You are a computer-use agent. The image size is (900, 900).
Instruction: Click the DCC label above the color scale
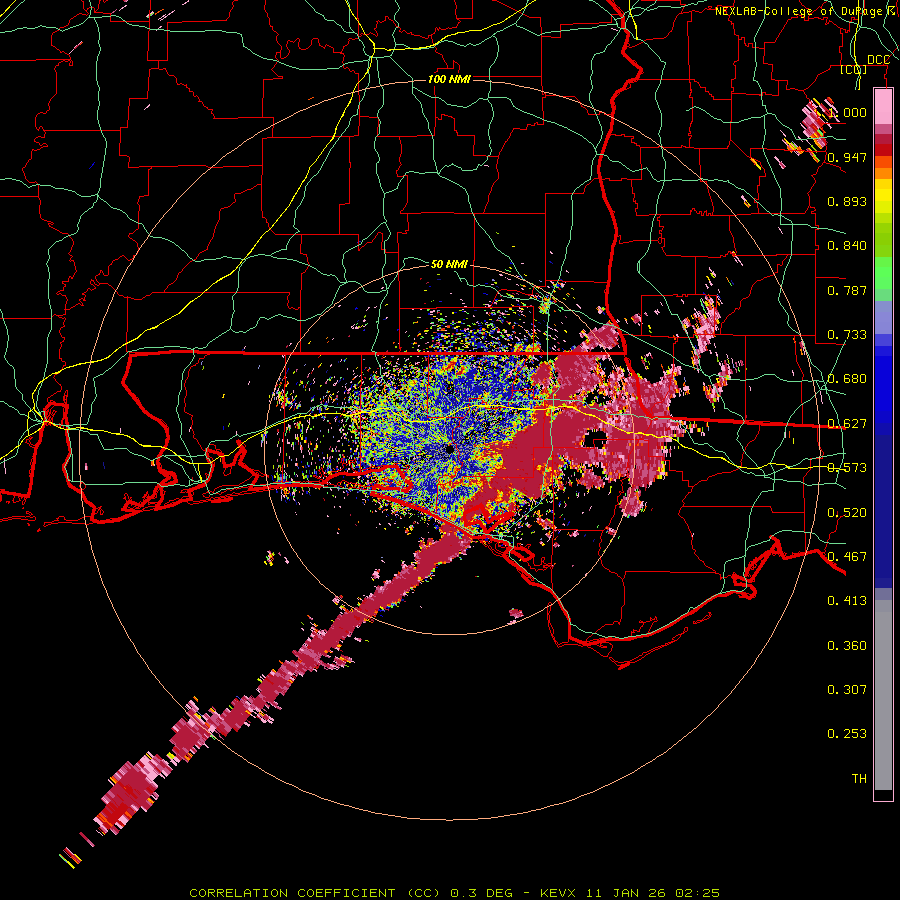click(x=878, y=60)
